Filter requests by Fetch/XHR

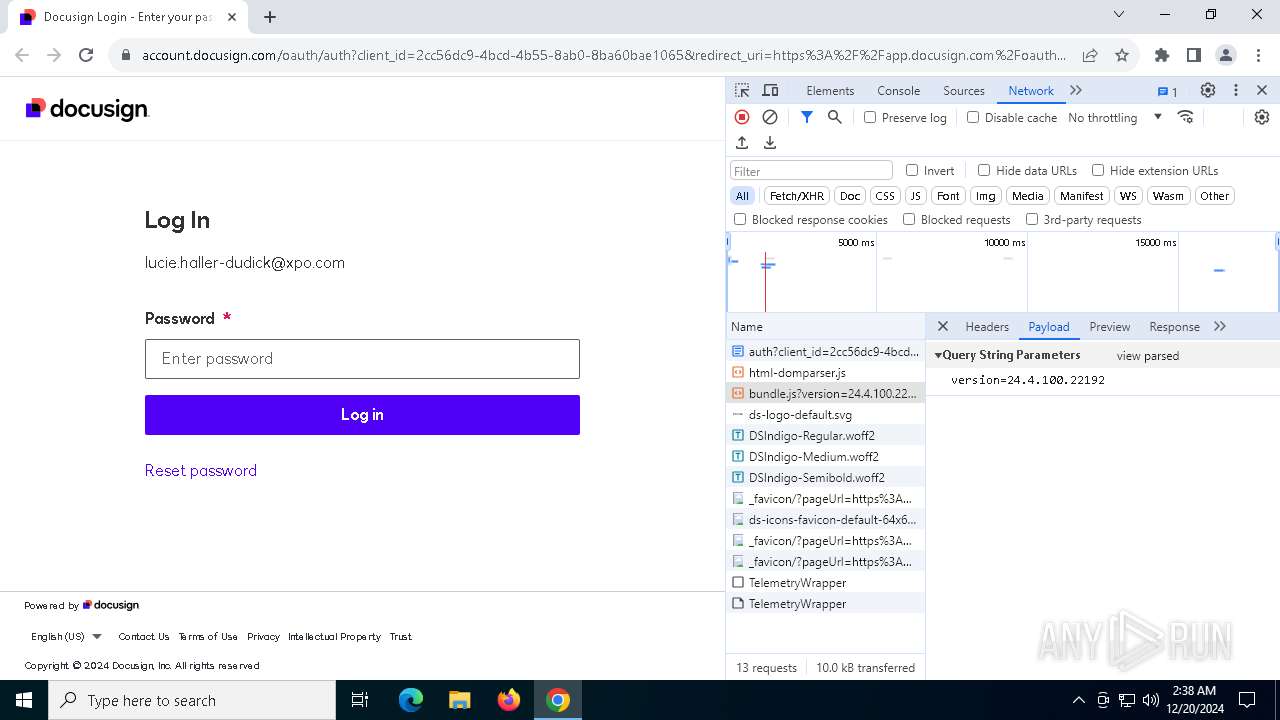(x=797, y=196)
